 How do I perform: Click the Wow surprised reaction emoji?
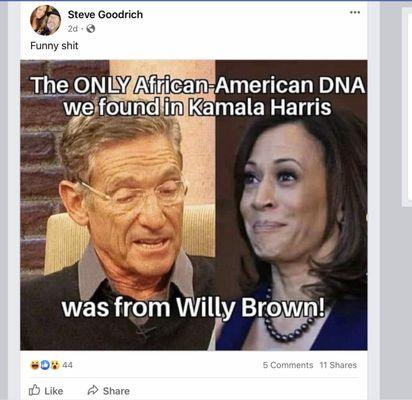tap(55, 365)
